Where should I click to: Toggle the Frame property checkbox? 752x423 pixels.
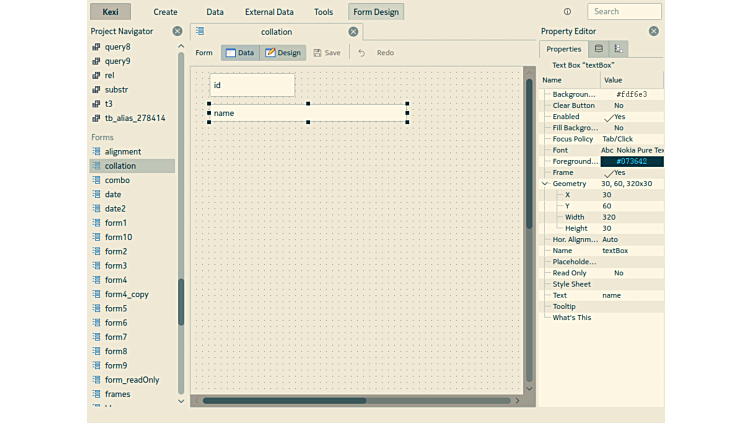pos(609,173)
